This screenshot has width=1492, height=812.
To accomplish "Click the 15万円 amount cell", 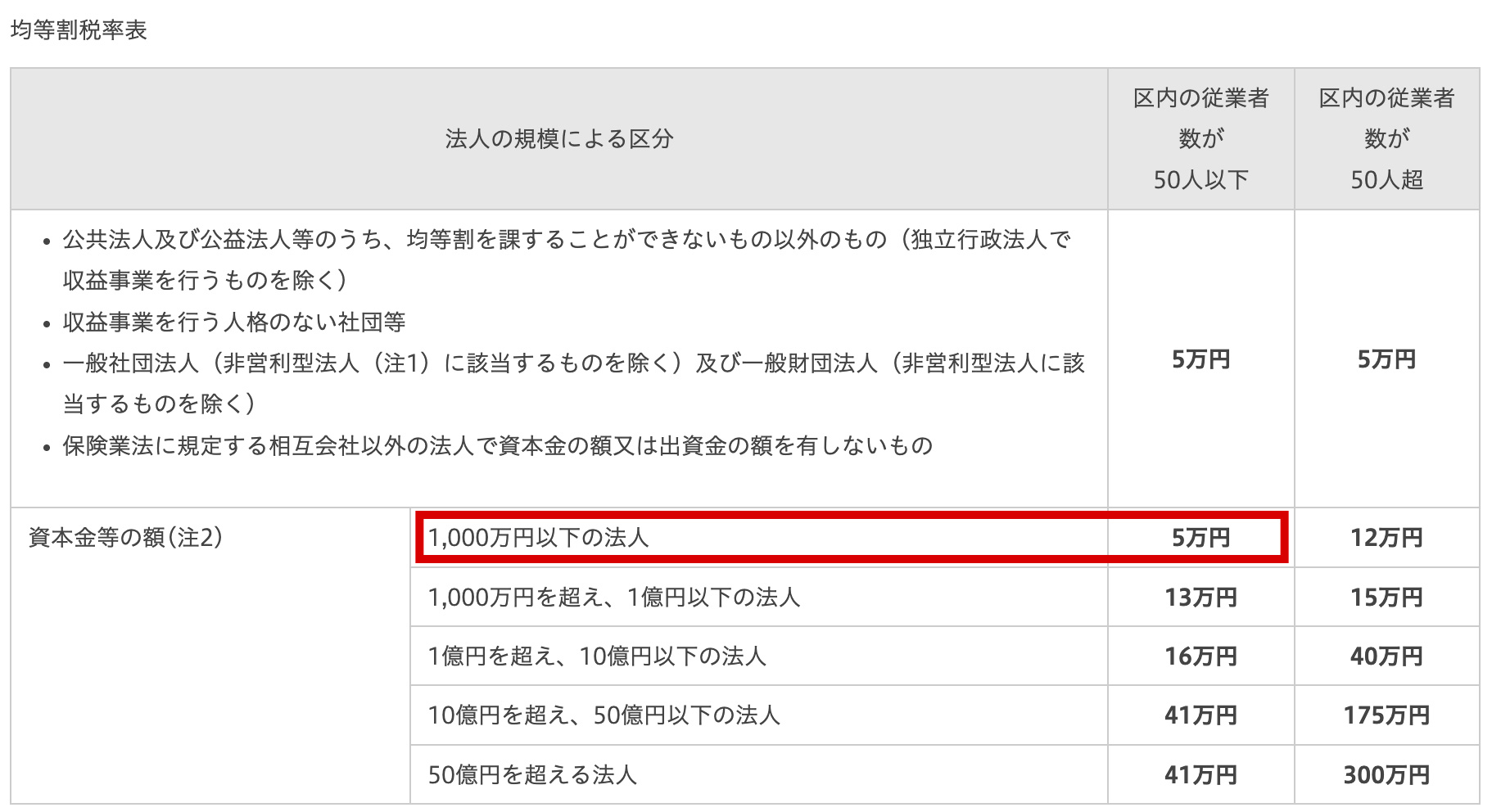I will click(x=1386, y=597).
